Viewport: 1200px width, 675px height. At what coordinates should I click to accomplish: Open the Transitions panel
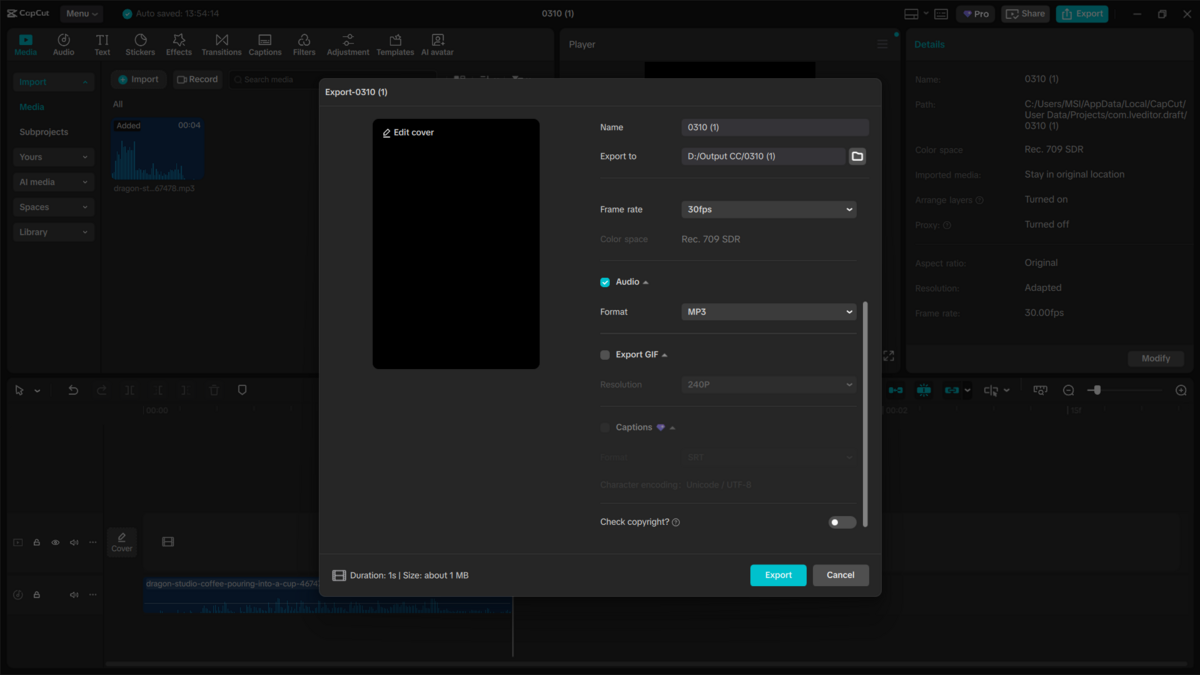(221, 43)
